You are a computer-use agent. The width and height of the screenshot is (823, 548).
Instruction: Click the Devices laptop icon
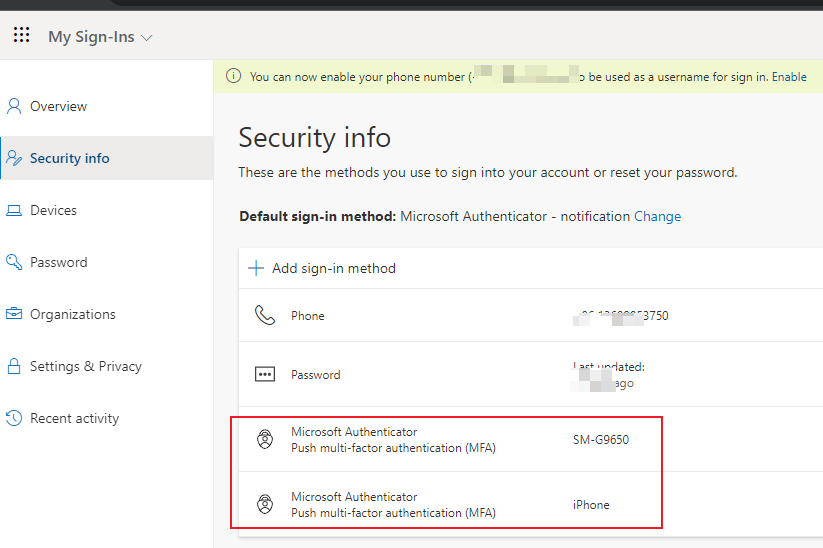(14, 210)
